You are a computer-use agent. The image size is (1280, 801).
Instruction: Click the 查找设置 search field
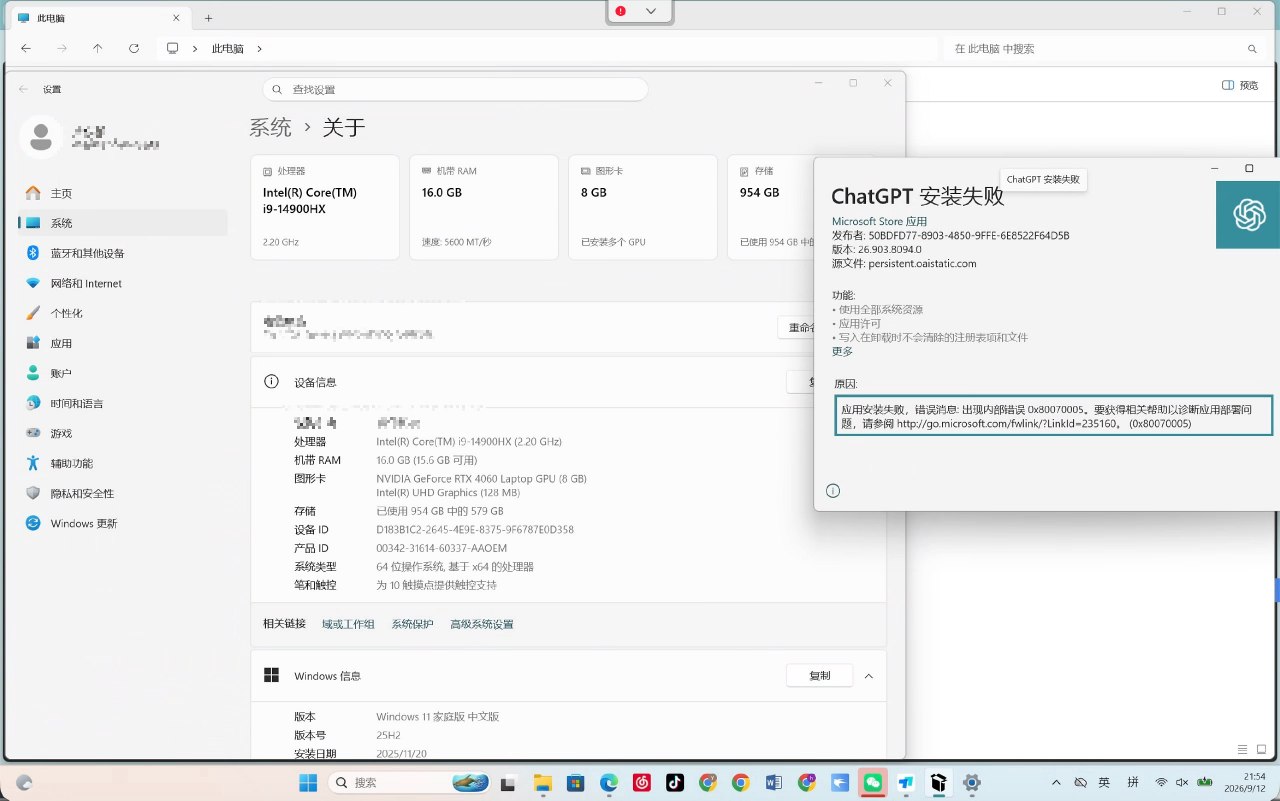456,89
